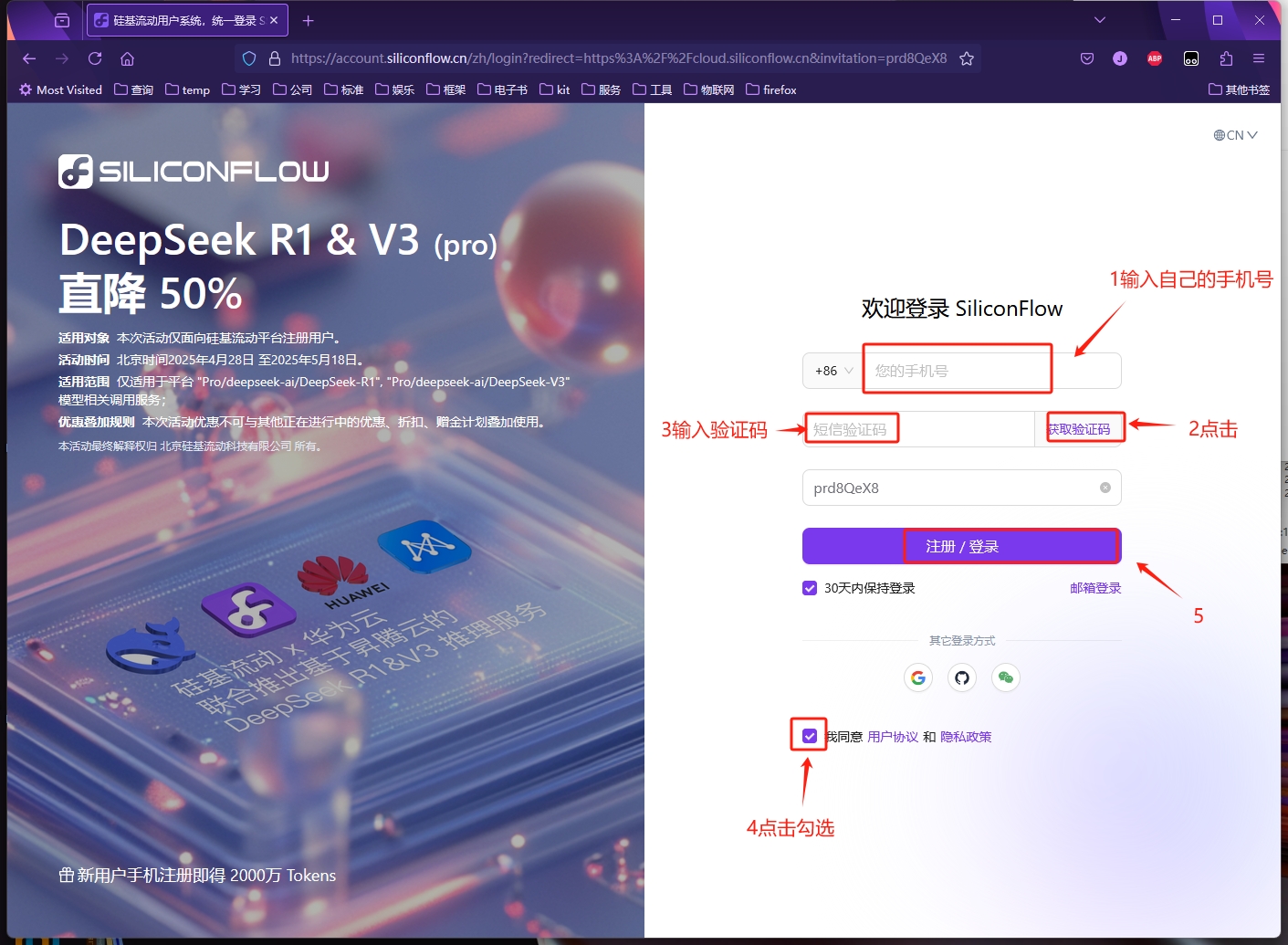
Task: Uncheck the 30天内保持登录 checkbox
Action: (810, 588)
